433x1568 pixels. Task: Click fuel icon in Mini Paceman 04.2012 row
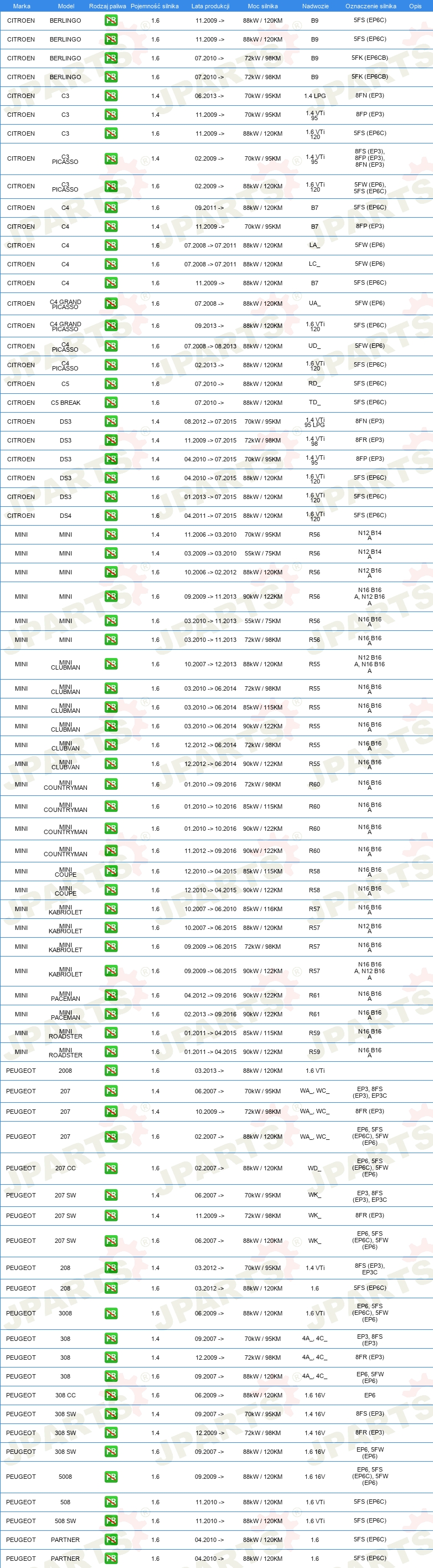click(x=111, y=995)
